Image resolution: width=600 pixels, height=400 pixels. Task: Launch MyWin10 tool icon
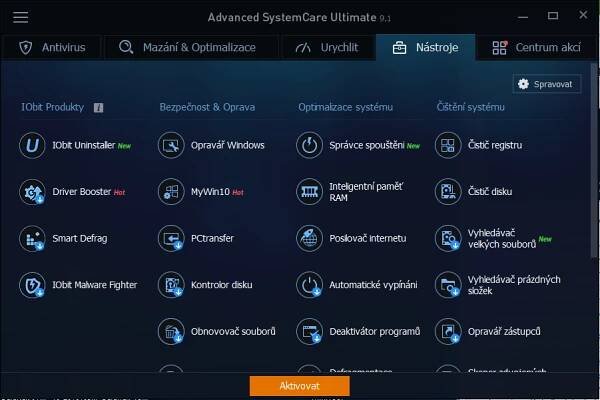point(171,192)
